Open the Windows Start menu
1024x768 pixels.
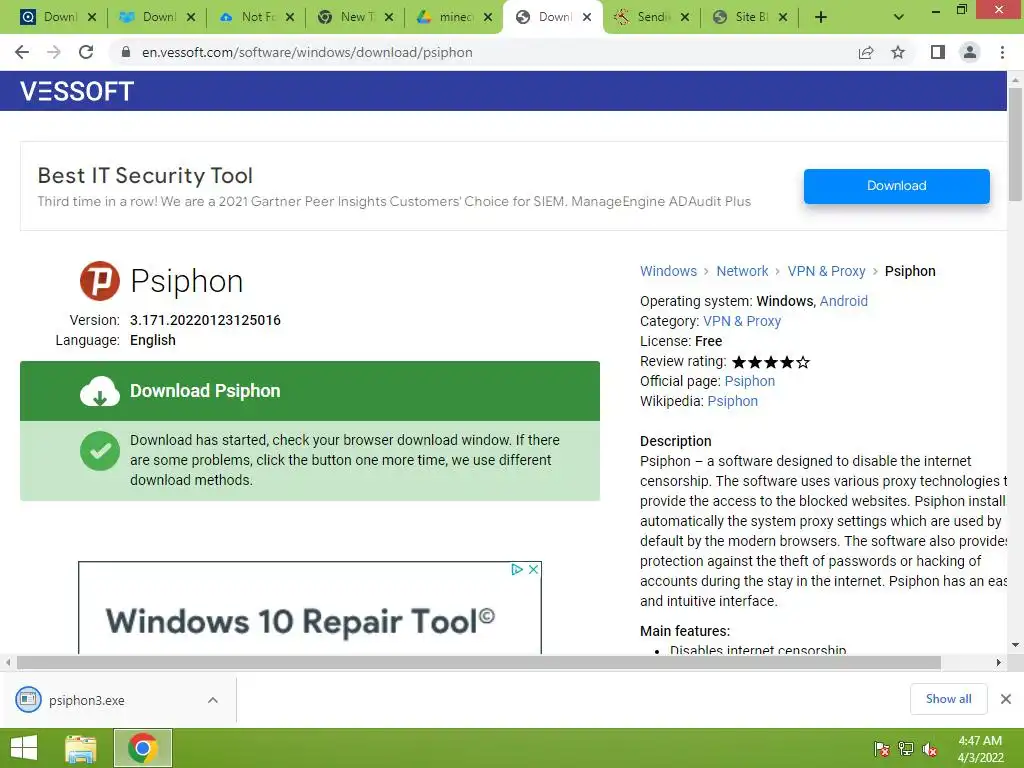(x=24, y=748)
